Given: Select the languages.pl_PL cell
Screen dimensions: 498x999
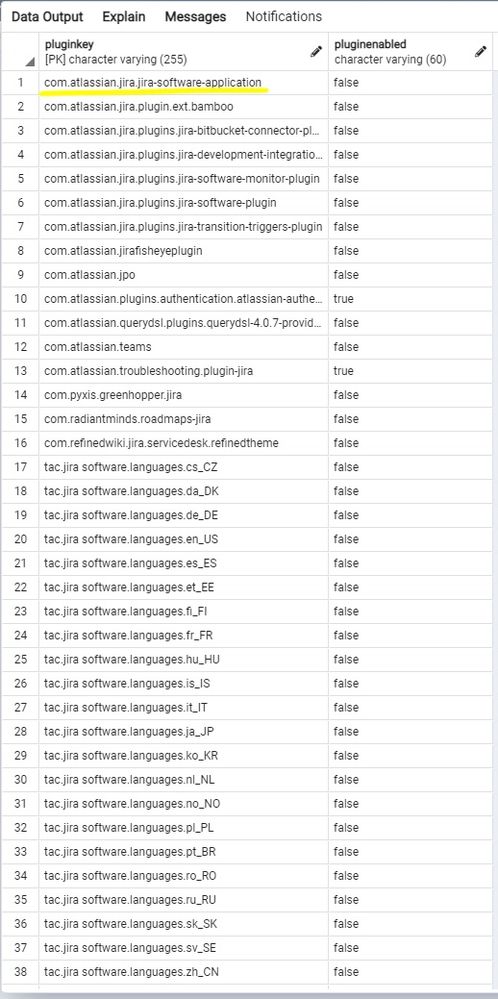Looking at the screenshot, I should tap(183, 828).
